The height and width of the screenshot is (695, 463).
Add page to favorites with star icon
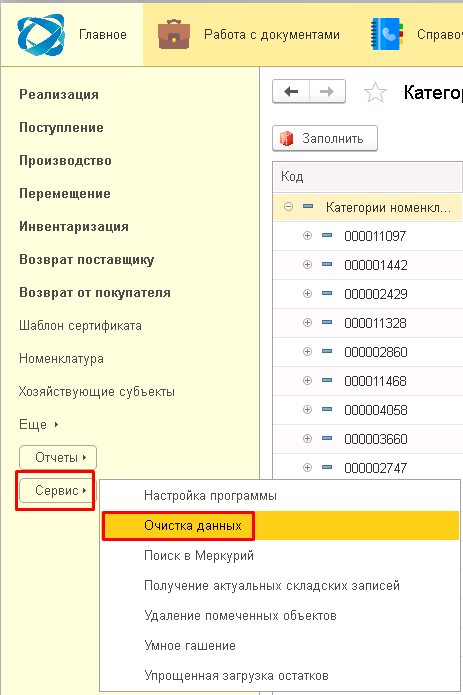[x=375, y=92]
